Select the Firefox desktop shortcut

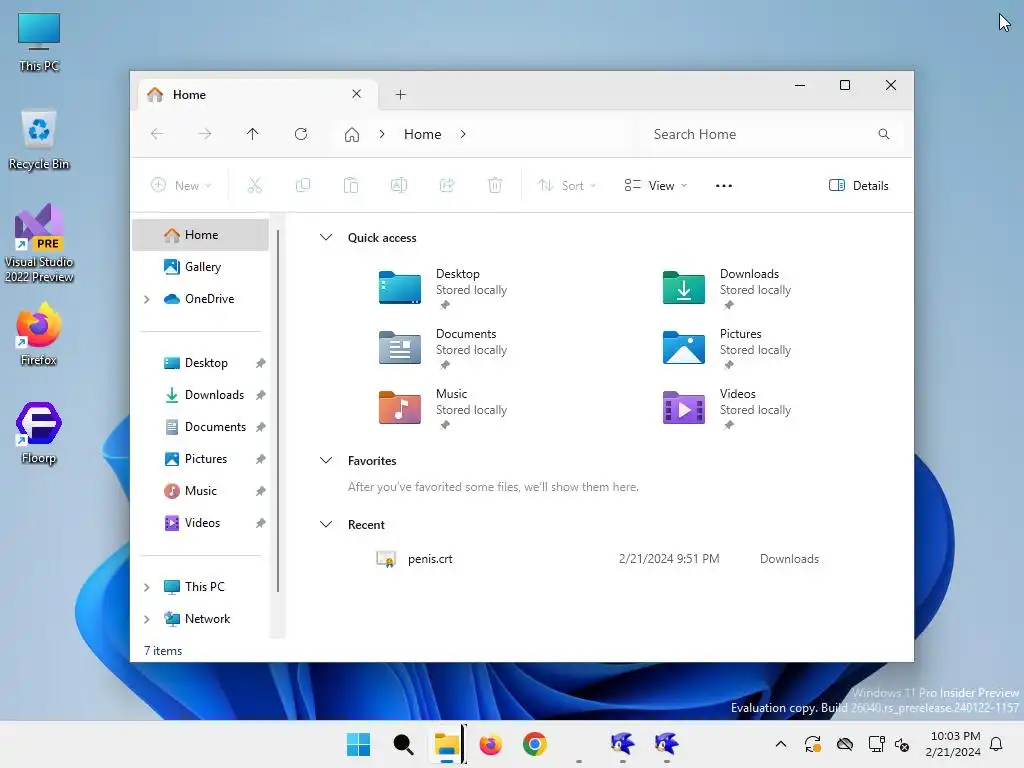[x=39, y=334]
